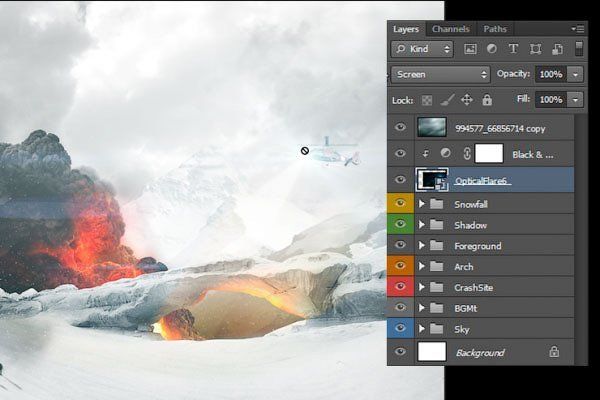Click the OpticalFlare6 smart object thumbnail
This screenshot has width=600, height=400.
(432, 180)
